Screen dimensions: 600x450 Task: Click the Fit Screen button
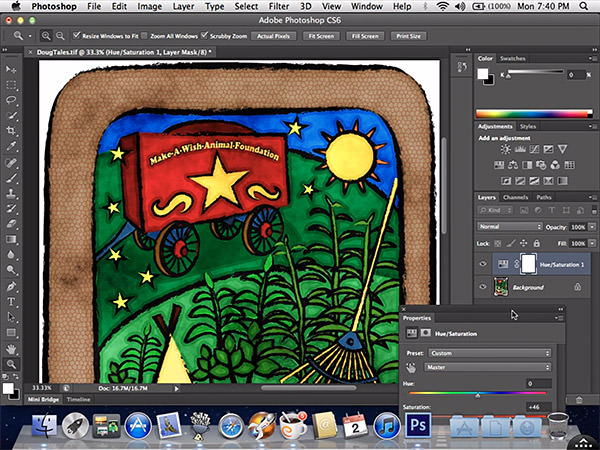(321, 36)
